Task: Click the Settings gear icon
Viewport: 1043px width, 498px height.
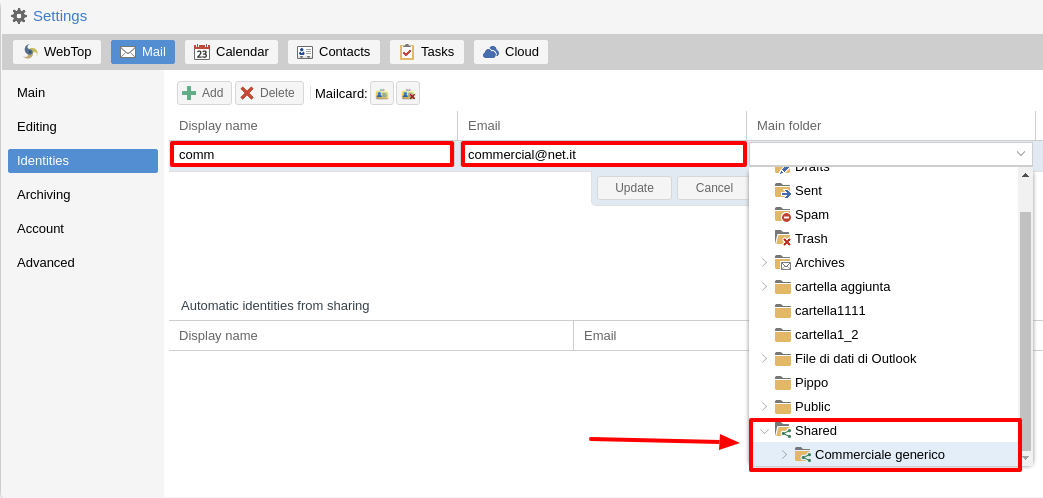Action: click(x=19, y=16)
